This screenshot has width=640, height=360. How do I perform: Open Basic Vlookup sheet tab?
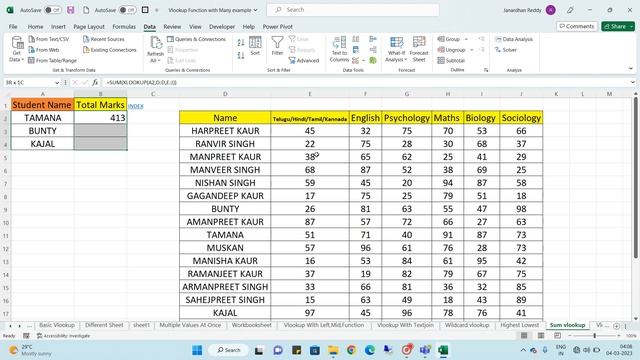(57, 325)
